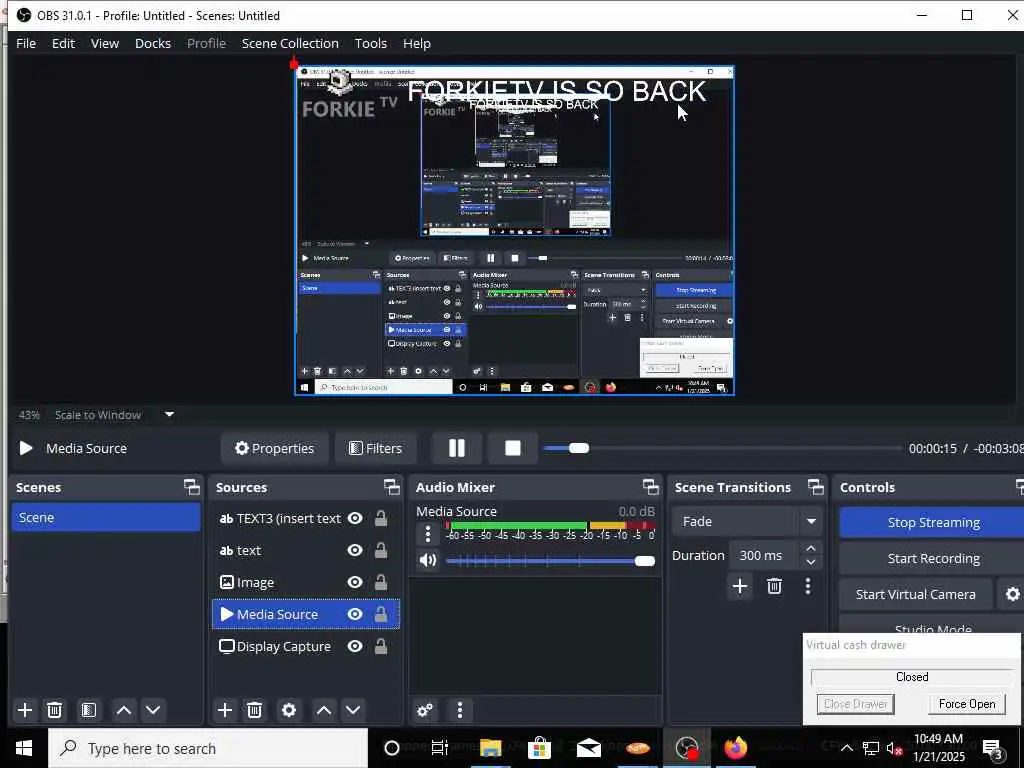Open Properties of the selected source
The image size is (1024, 768).
pyautogui.click(x=274, y=448)
